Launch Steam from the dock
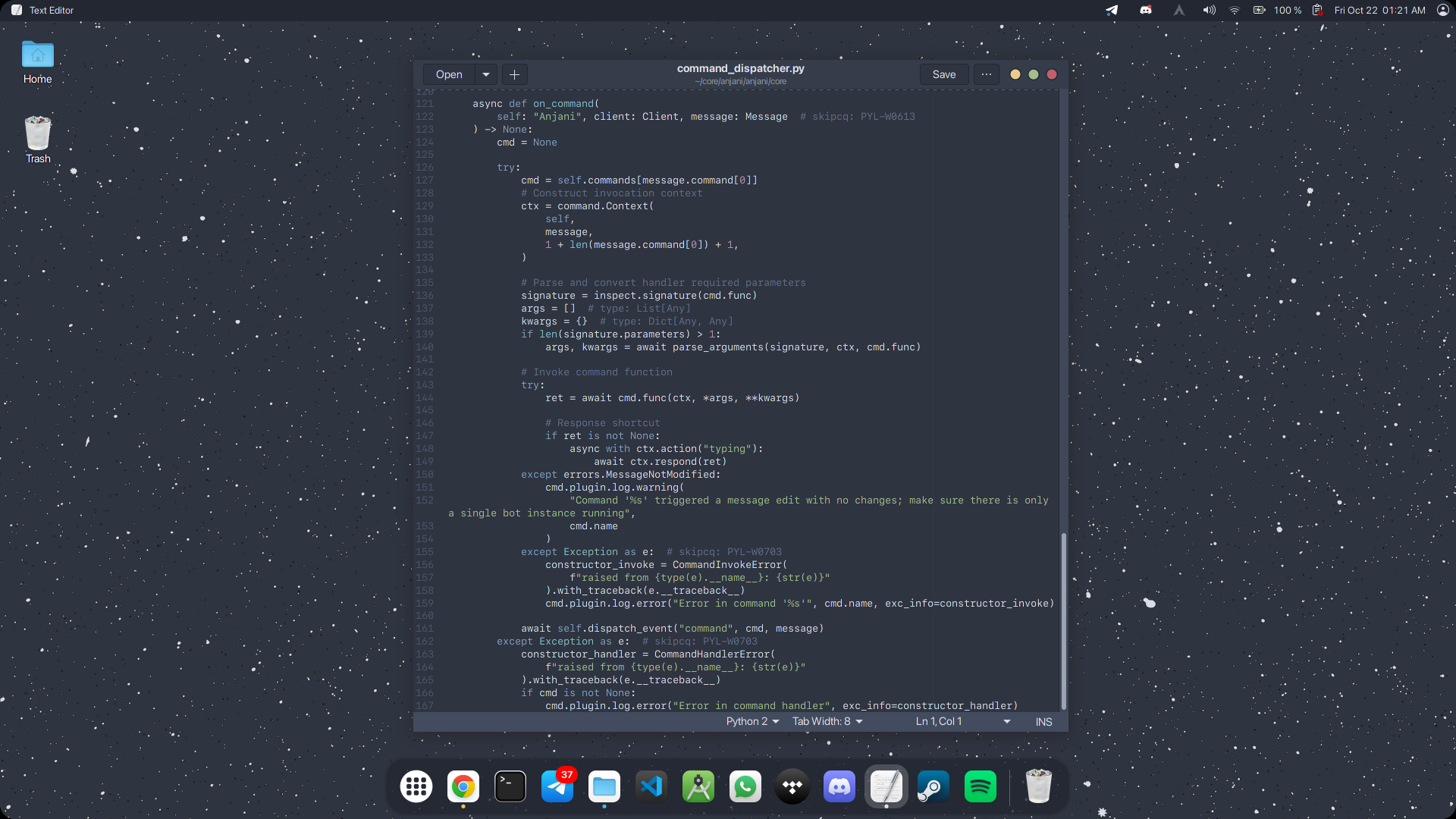The height and width of the screenshot is (819, 1456). 933,787
